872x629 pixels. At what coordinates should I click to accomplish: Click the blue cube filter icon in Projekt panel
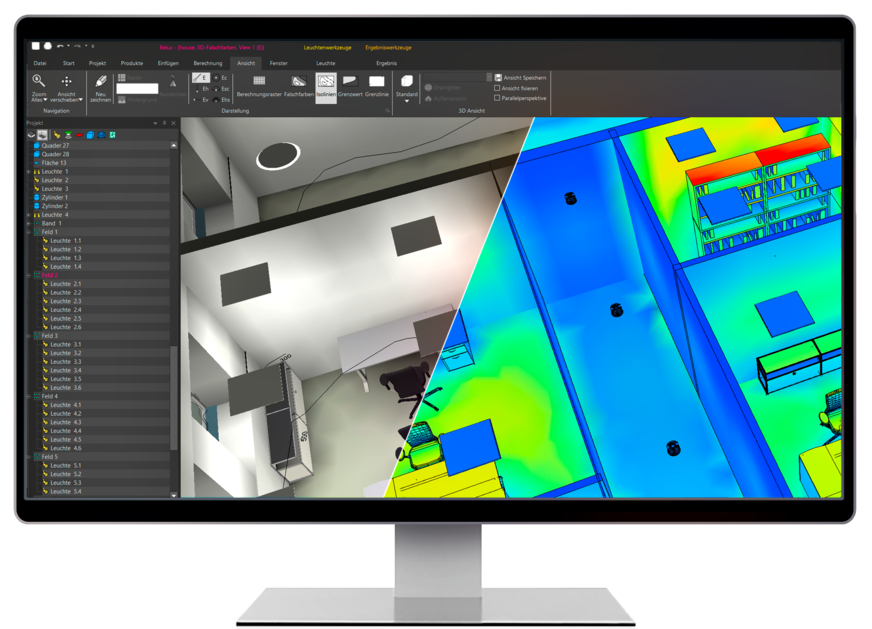point(90,134)
